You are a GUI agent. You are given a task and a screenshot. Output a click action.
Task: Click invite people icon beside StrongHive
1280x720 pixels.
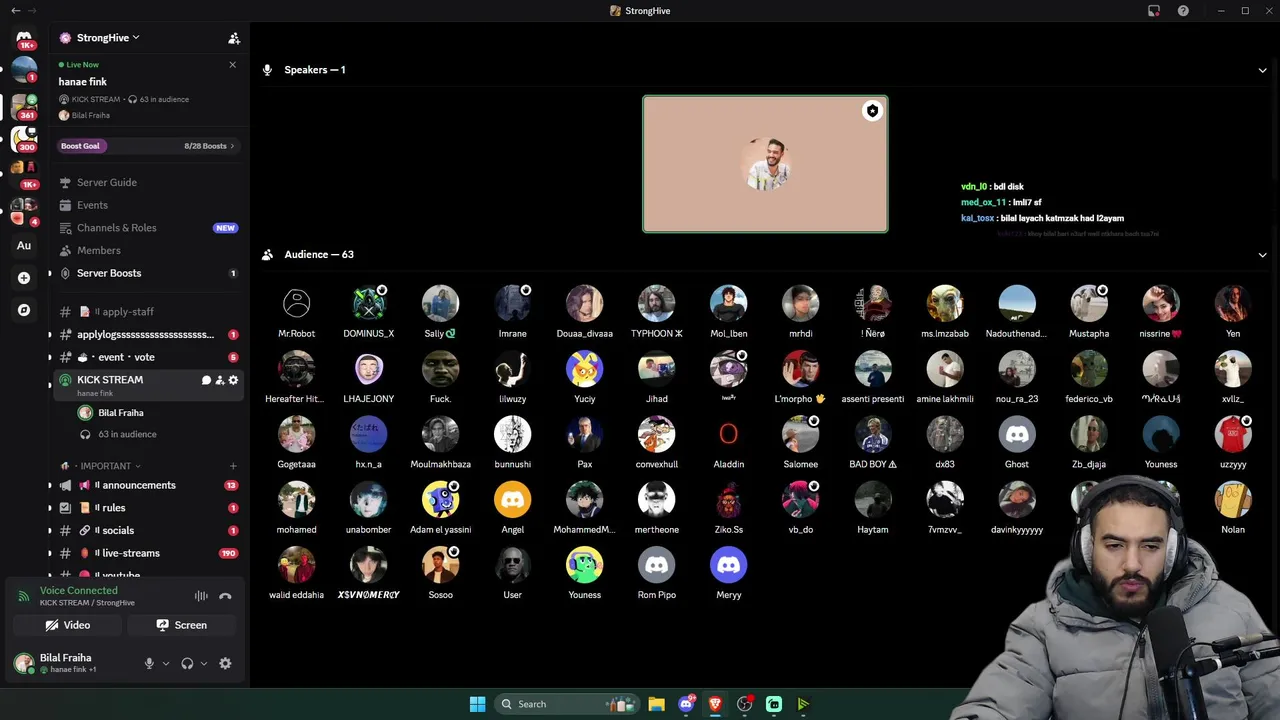(234, 38)
